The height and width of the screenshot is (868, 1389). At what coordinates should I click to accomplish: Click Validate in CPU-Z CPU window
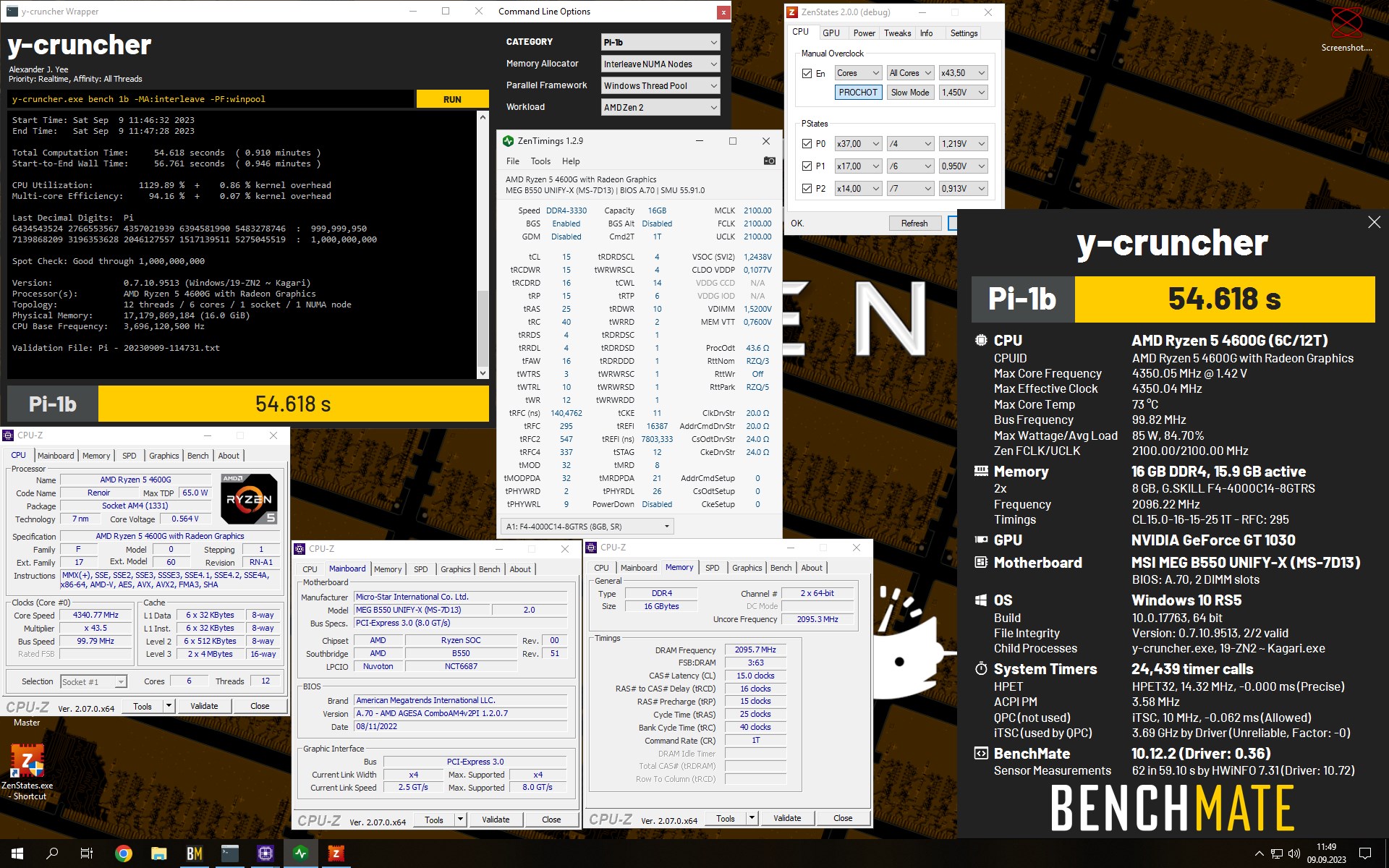point(204,706)
